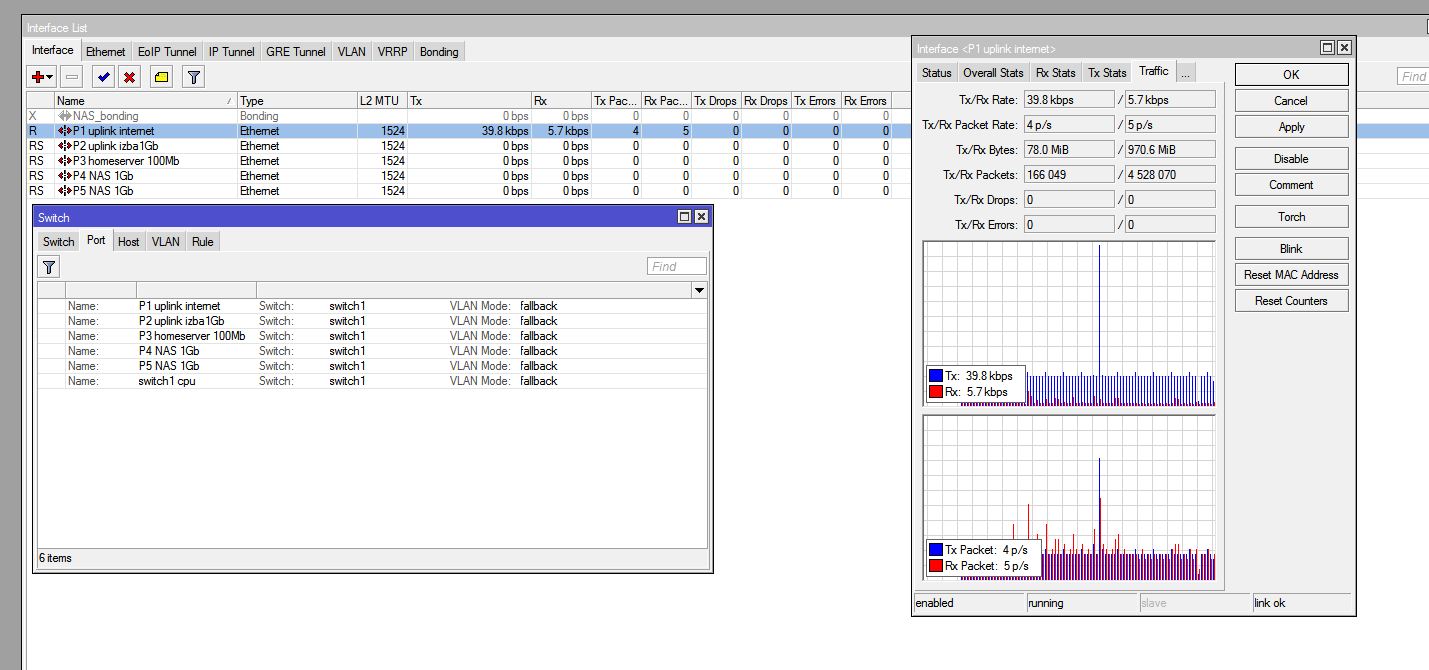Open the Rx Stats tab
This screenshot has width=1429, height=670.
[1056, 72]
